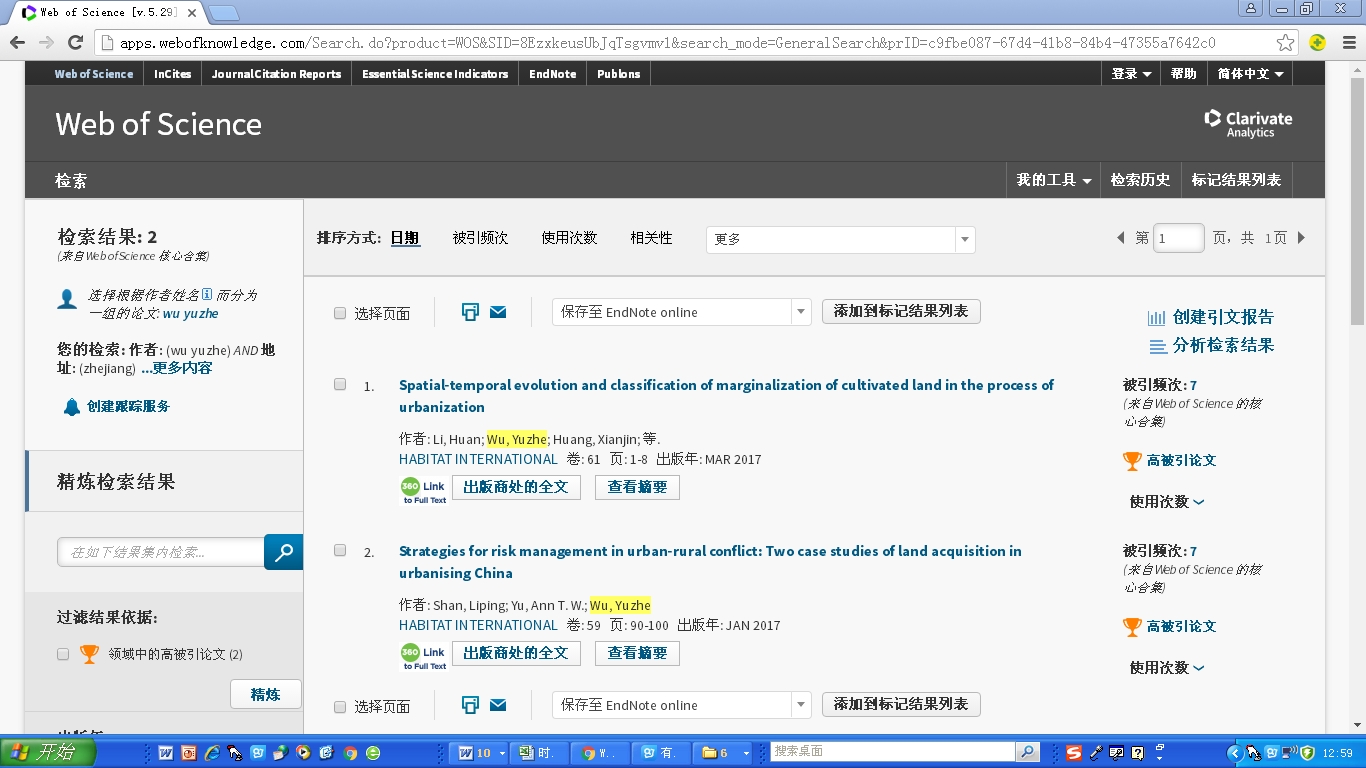Click 查看摘要 for result 2
This screenshot has height=768, width=1366.
(x=637, y=653)
